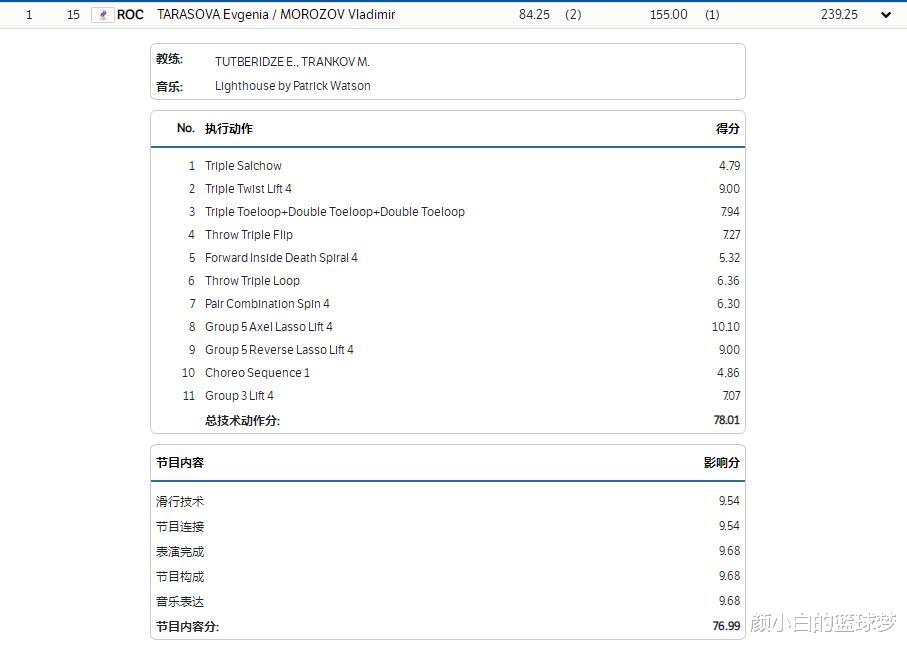Image resolution: width=907 pixels, height=647 pixels.
Task: Select Pair Combination Spin 4 row
Action: click(x=448, y=304)
